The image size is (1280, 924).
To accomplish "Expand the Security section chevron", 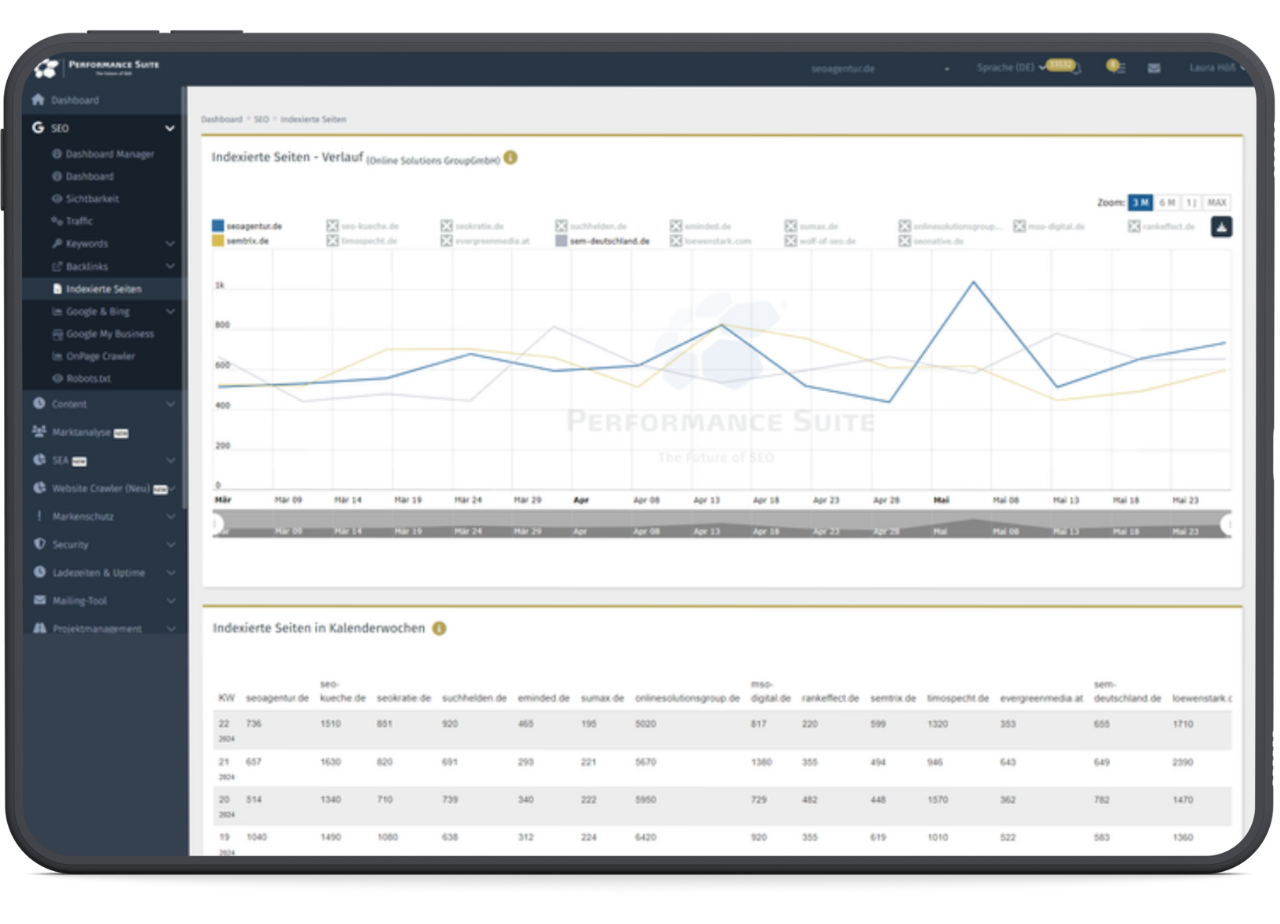I will [170, 545].
